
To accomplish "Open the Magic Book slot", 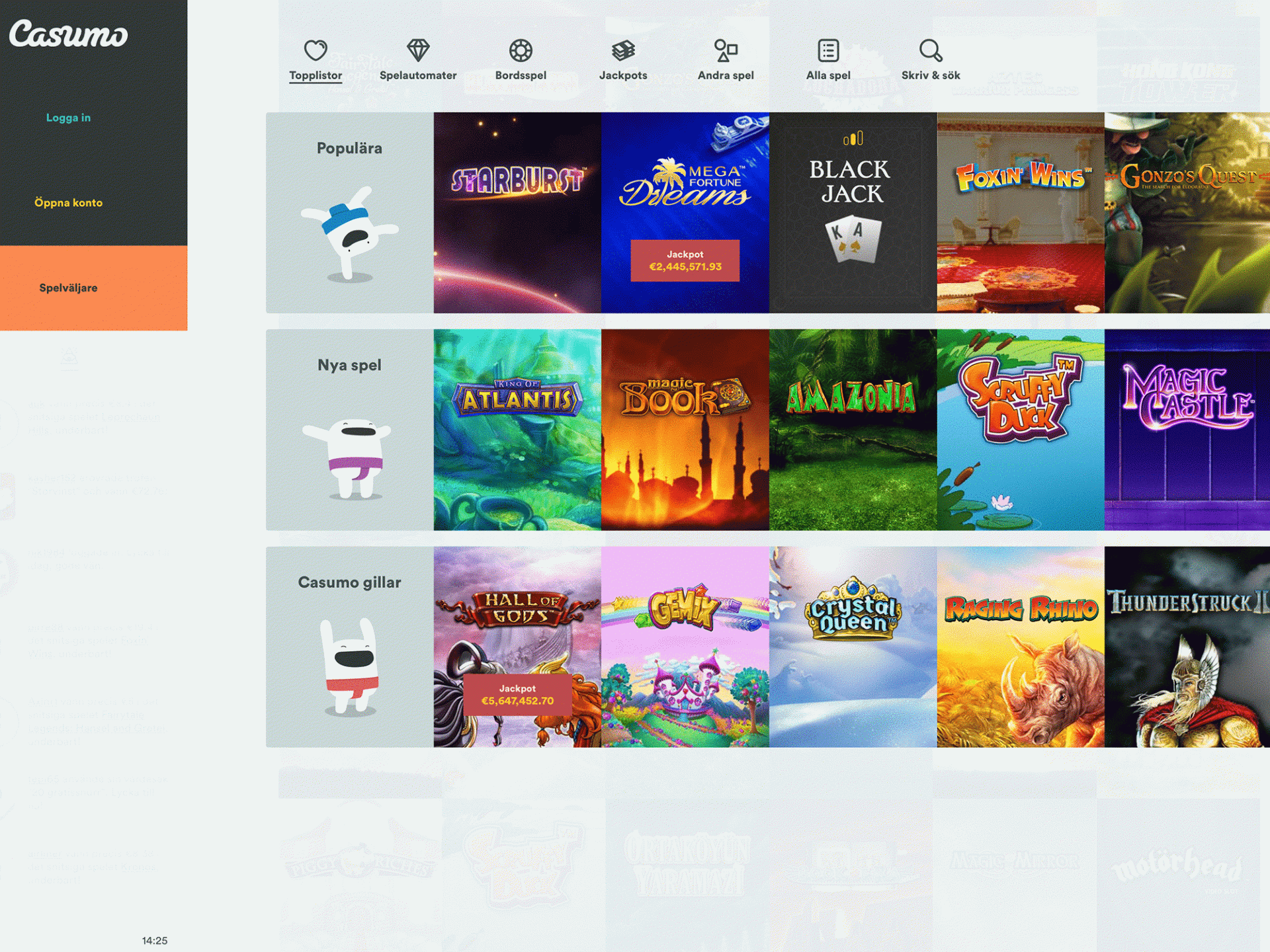I will pyautogui.click(x=685, y=430).
